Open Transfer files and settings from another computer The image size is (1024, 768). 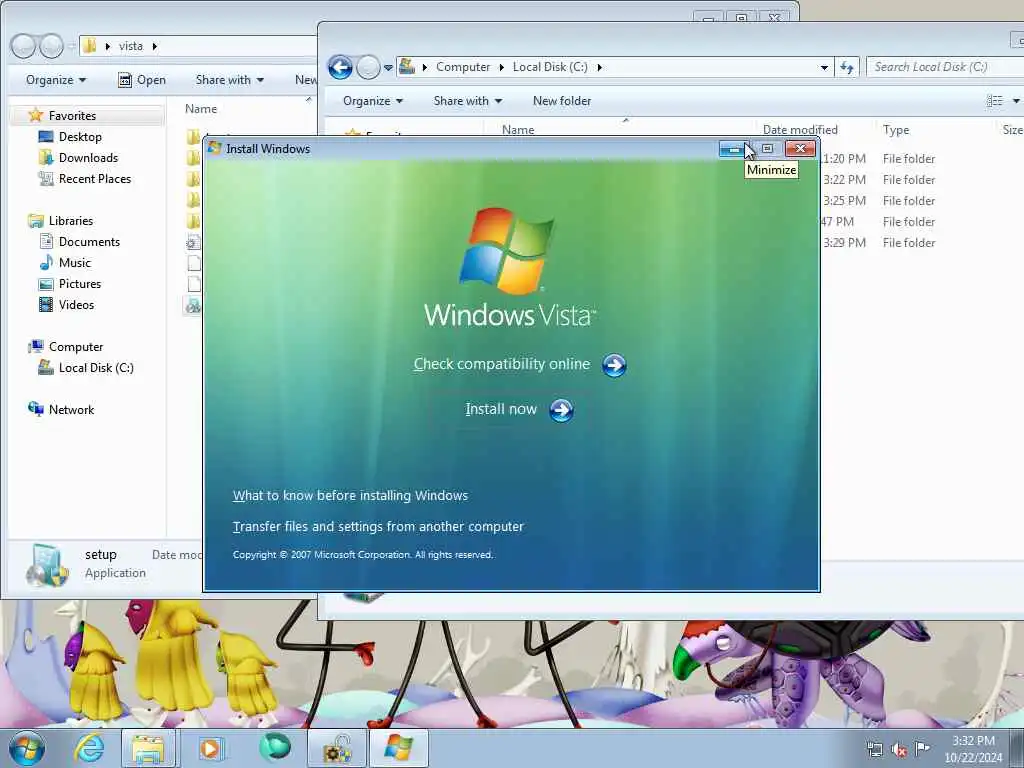(x=378, y=526)
